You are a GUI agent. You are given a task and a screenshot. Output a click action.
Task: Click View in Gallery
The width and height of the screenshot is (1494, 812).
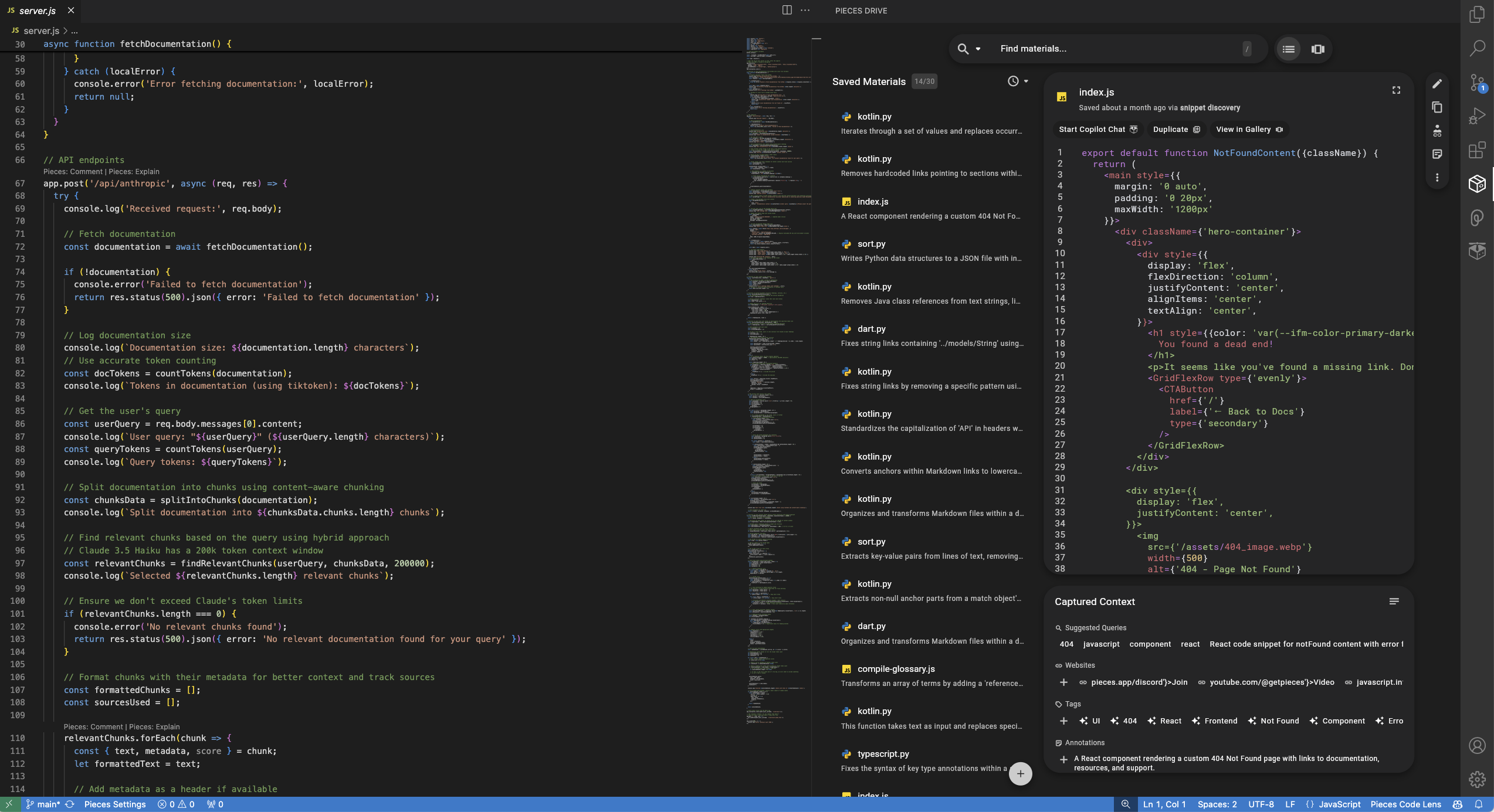1249,130
